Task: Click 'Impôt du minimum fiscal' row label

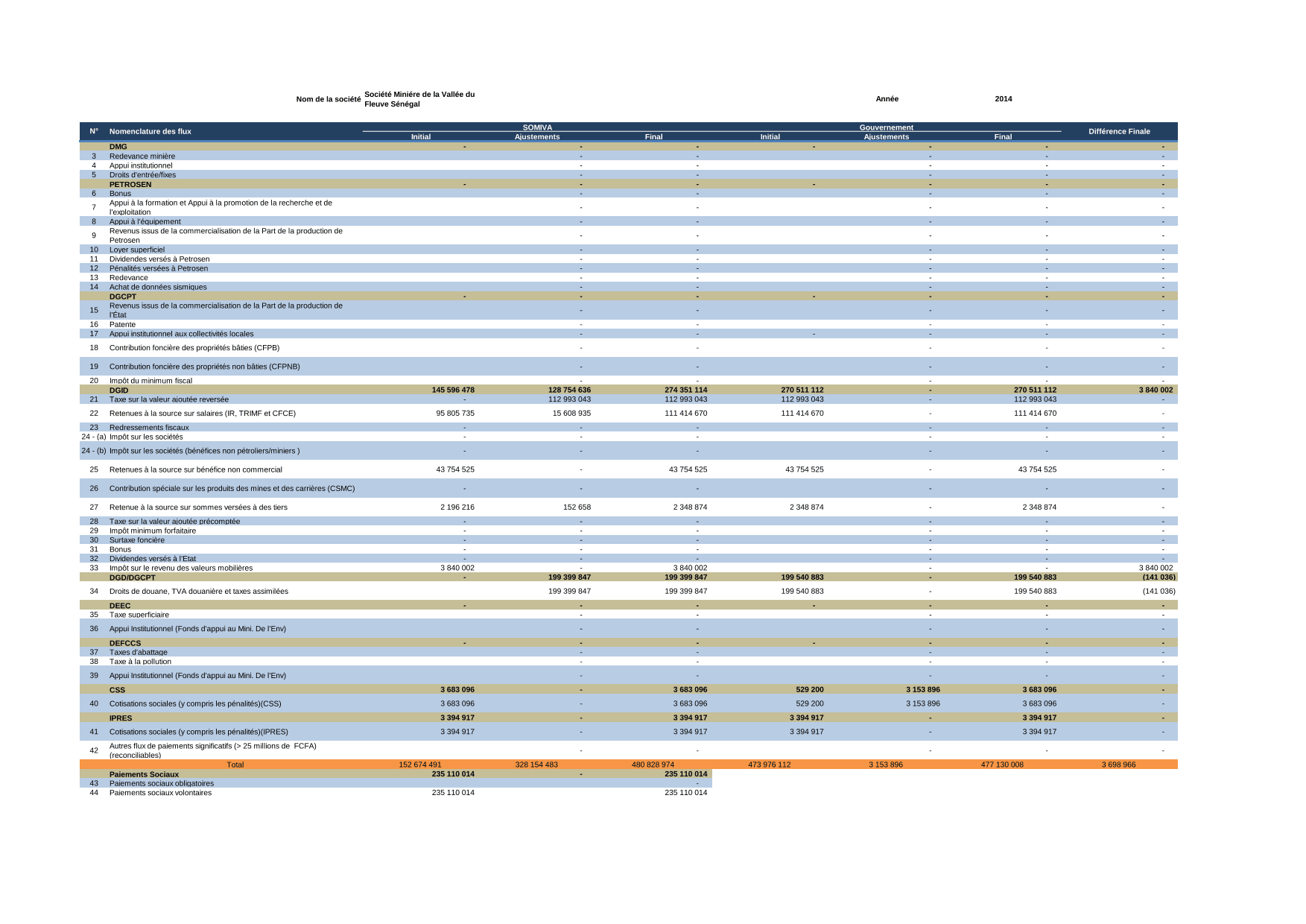Action: tap(150, 381)
